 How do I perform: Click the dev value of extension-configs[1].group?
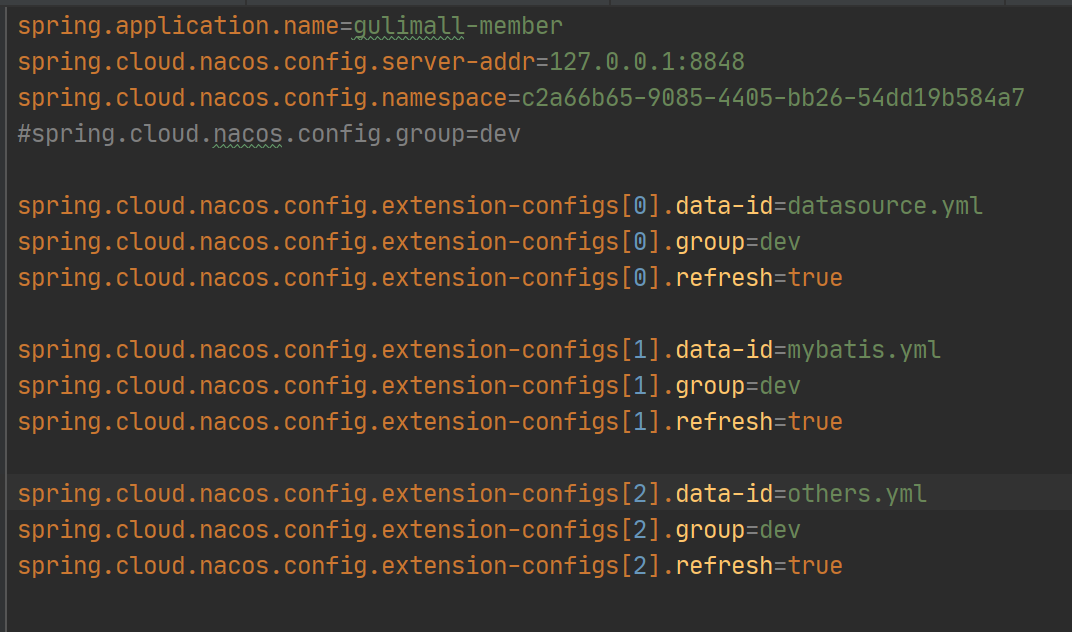pyautogui.click(x=779, y=386)
